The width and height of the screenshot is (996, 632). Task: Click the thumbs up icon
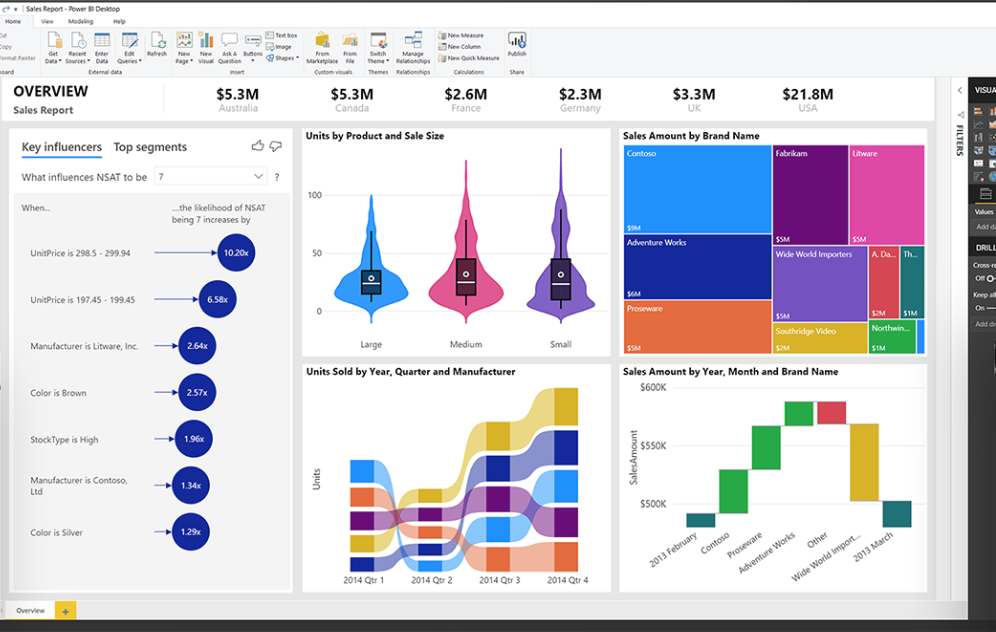point(257,146)
